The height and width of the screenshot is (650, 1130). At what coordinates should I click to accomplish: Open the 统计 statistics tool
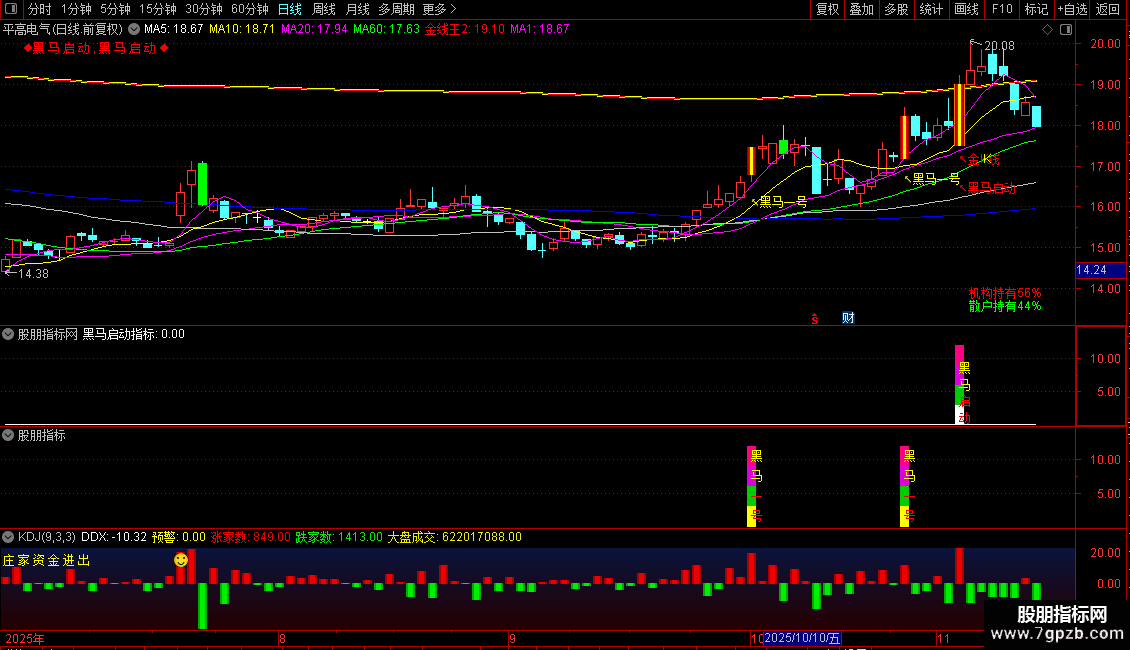930,9
